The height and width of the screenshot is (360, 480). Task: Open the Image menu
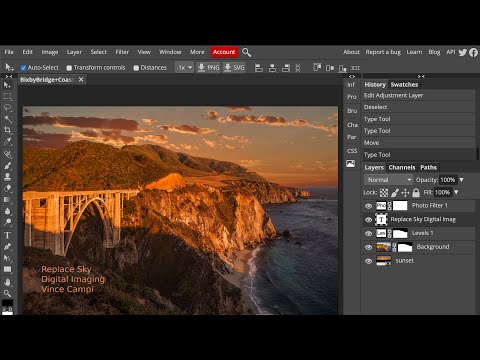pos(50,52)
